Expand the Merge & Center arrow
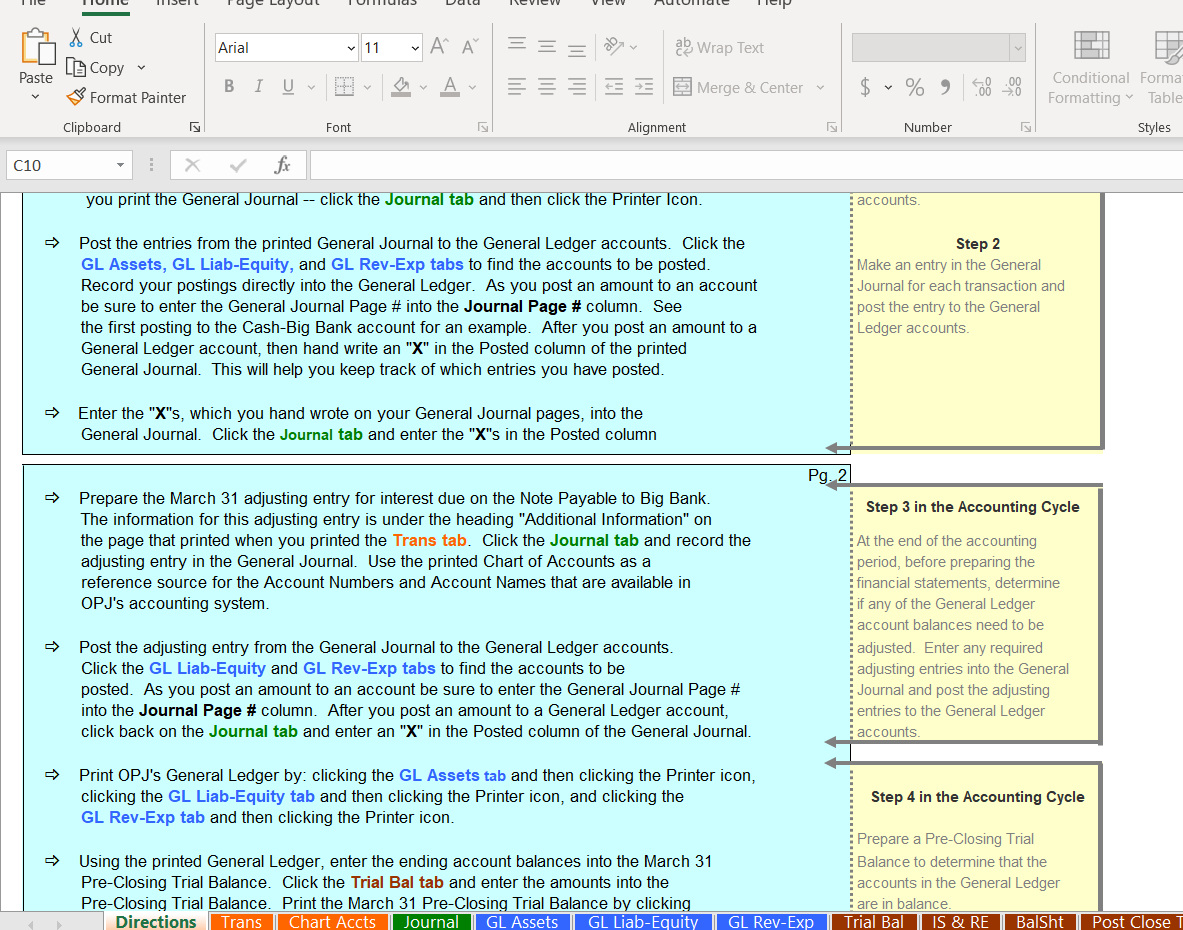The height and width of the screenshot is (930, 1183). tap(820, 87)
